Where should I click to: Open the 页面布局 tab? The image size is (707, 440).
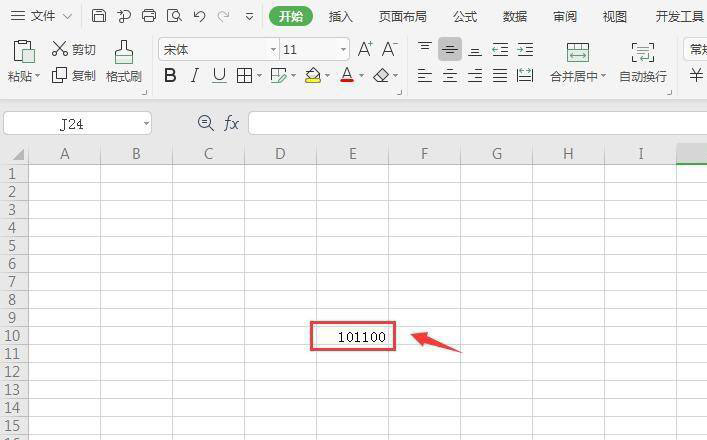click(x=403, y=17)
